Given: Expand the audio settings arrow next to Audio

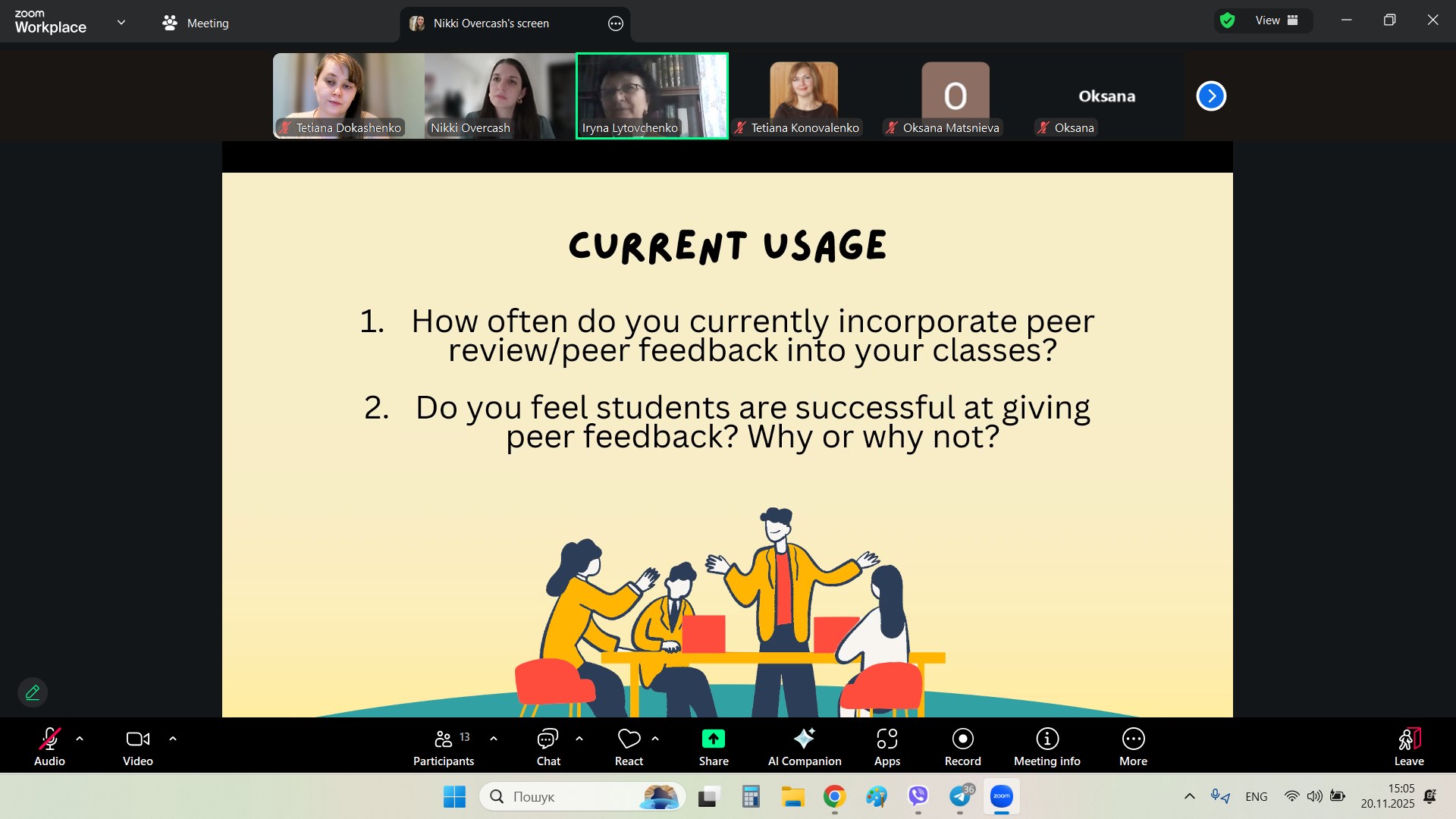Looking at the screenshot, I should point(80,739).
